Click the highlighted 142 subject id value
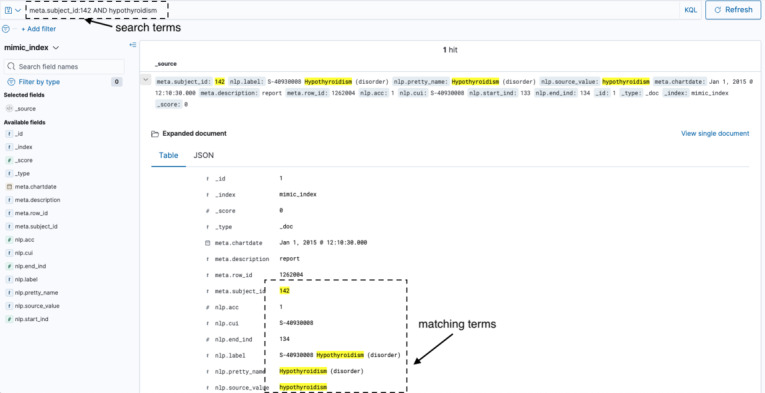Image resolution: width=765 pixels, height=393 pixels. coord(284,291)
